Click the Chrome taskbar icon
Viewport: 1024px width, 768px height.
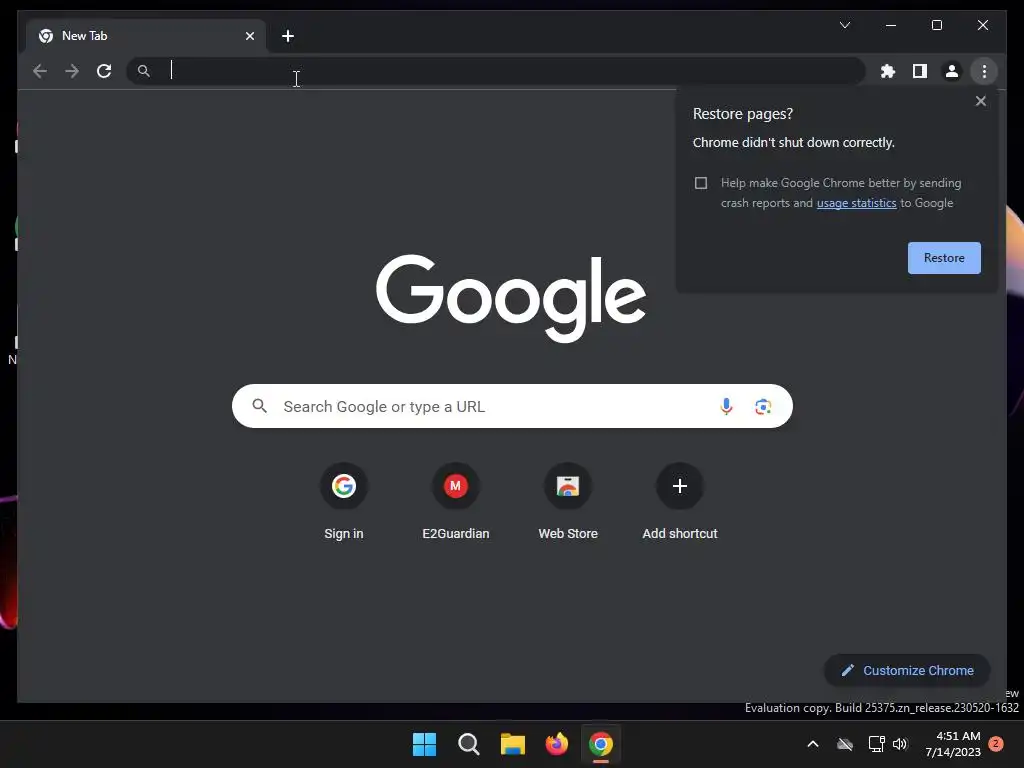(600, 744)
